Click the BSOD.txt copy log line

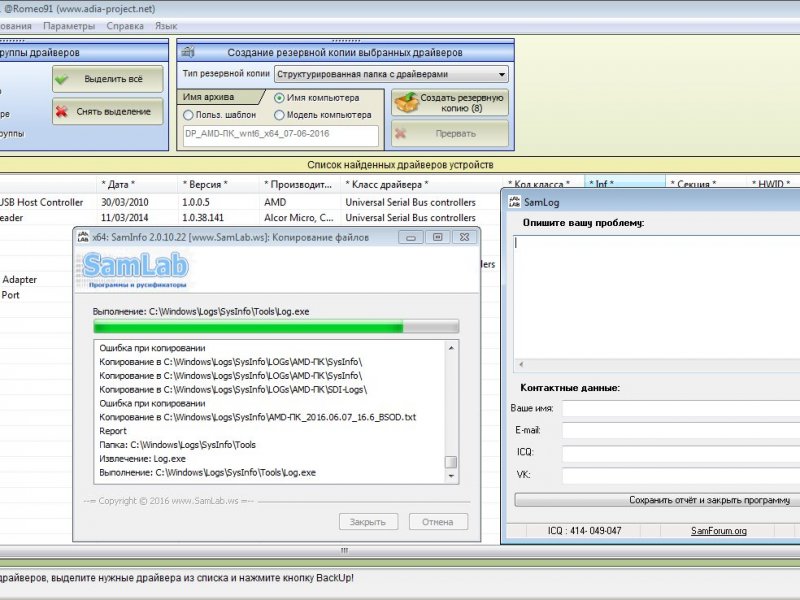[x=258, y=417]
